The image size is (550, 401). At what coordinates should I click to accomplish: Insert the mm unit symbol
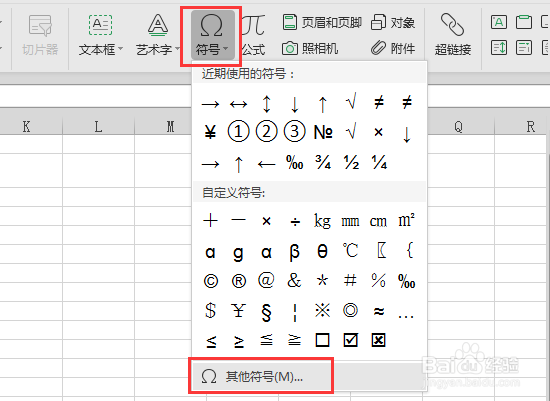(x=350, y=221)
